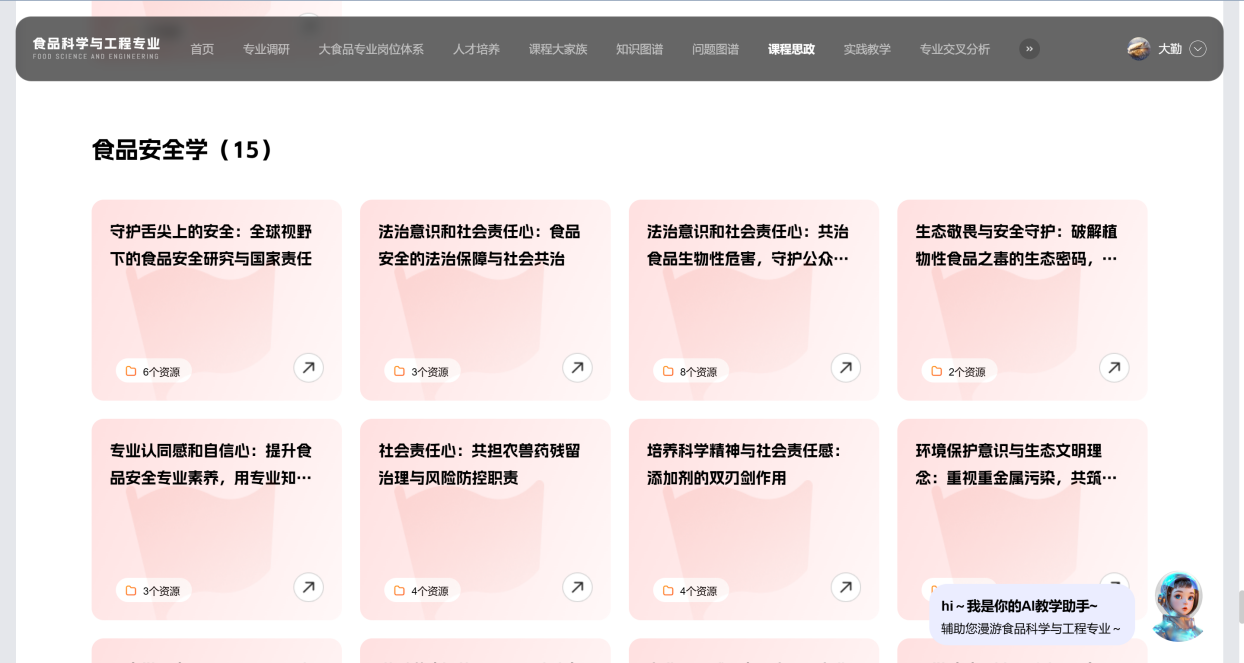The image size is (1244, 663).
Task: Go to the 知识图谱 menu item
Action: 639,49
